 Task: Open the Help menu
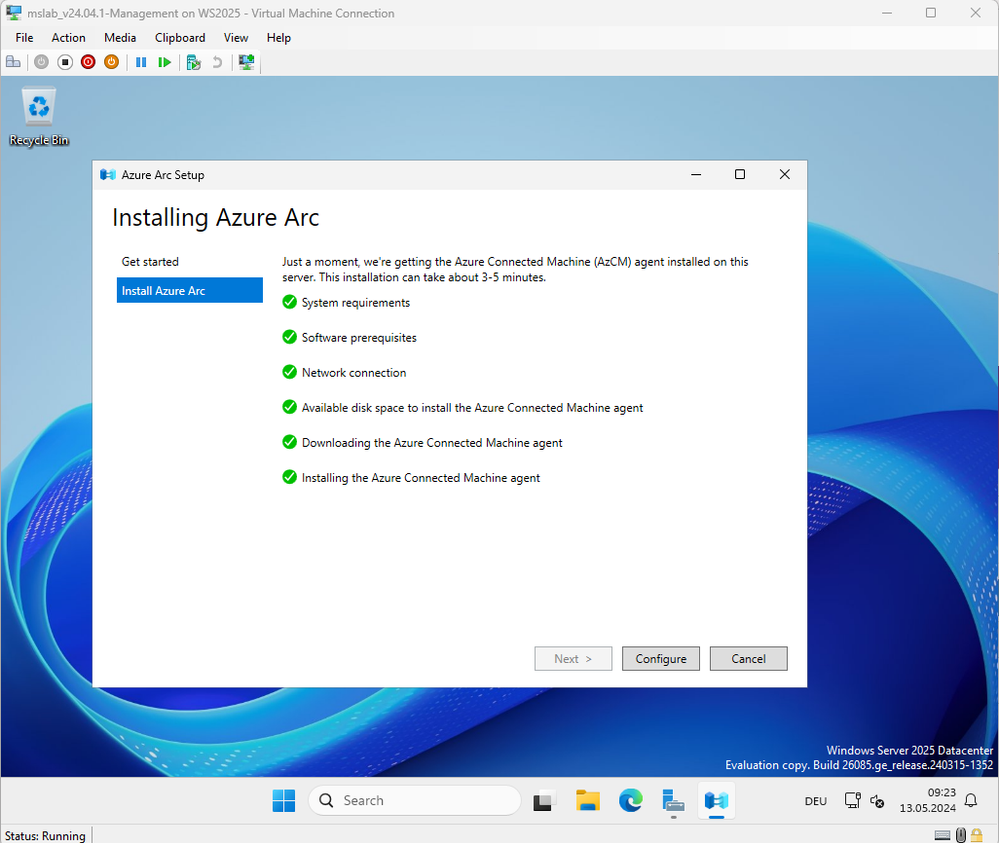point(278,38)
